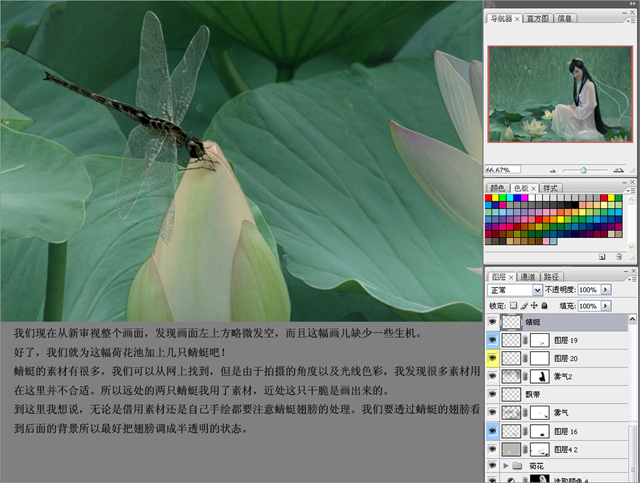
Task: Pick the cyan swatch in first row
Action: pos(510,198)
